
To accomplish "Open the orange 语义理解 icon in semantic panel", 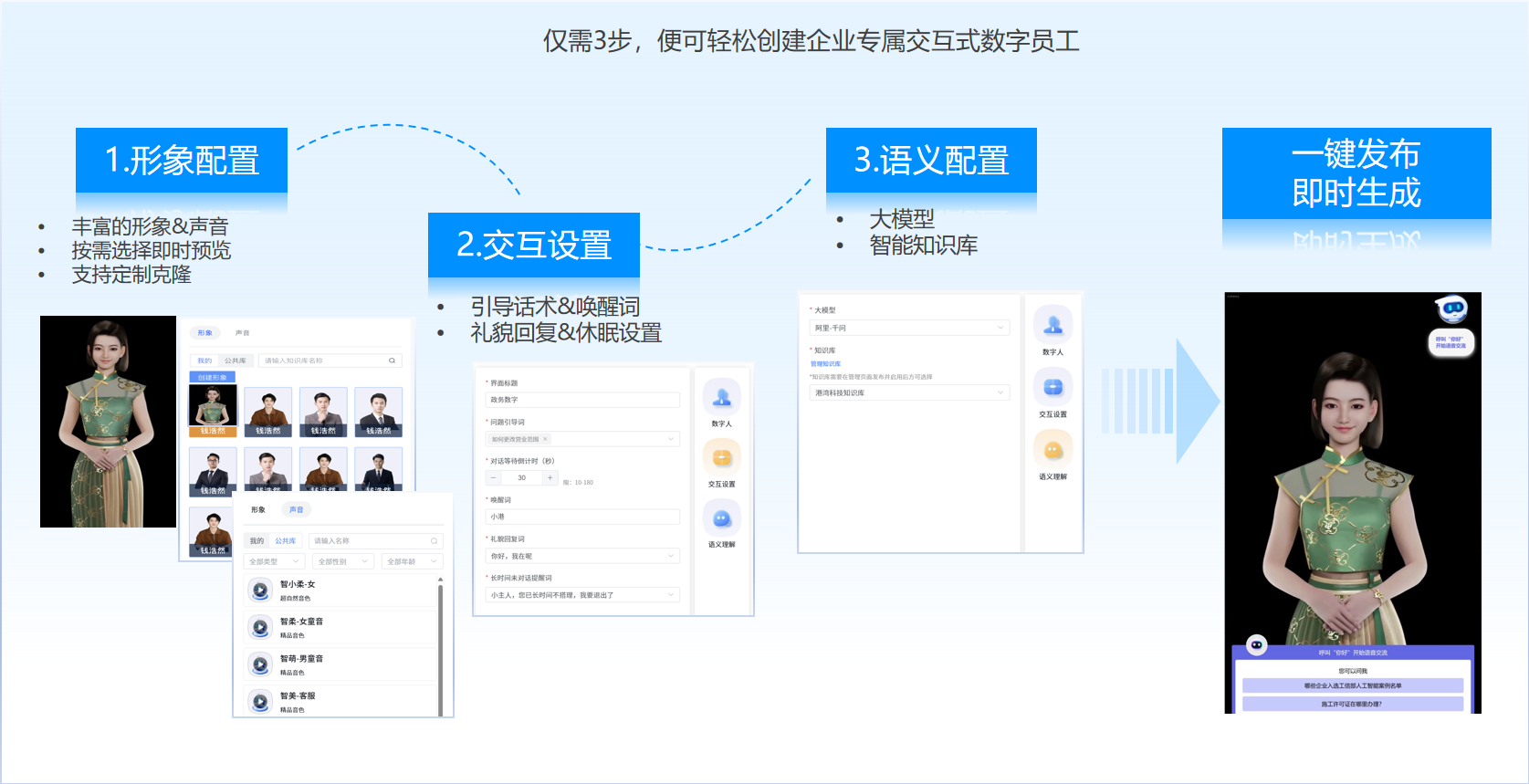I will tap(1052, 450).
